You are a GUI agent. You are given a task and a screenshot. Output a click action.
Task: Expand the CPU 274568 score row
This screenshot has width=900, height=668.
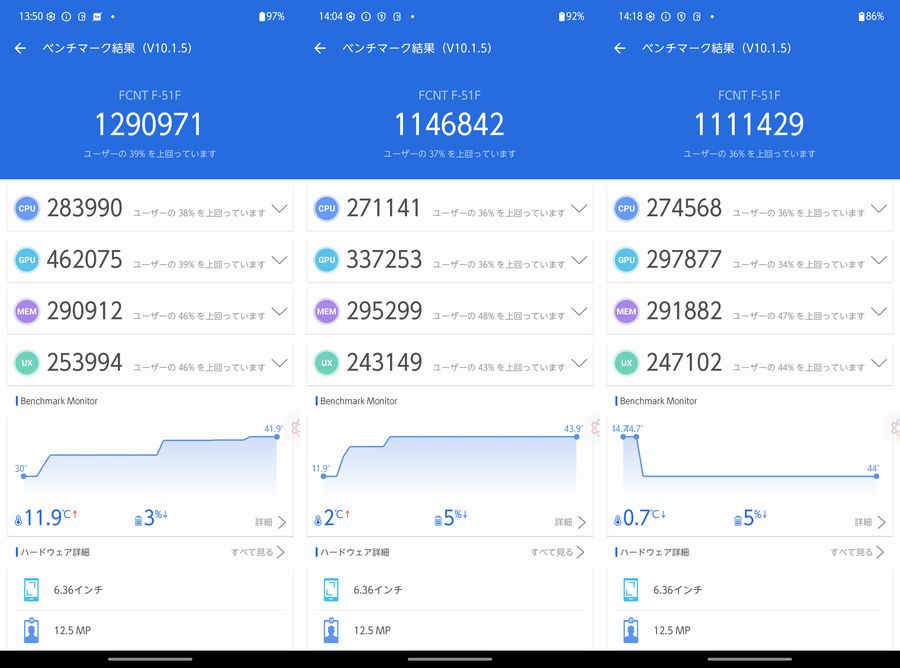pyautogui.click(x=879, y=208)
